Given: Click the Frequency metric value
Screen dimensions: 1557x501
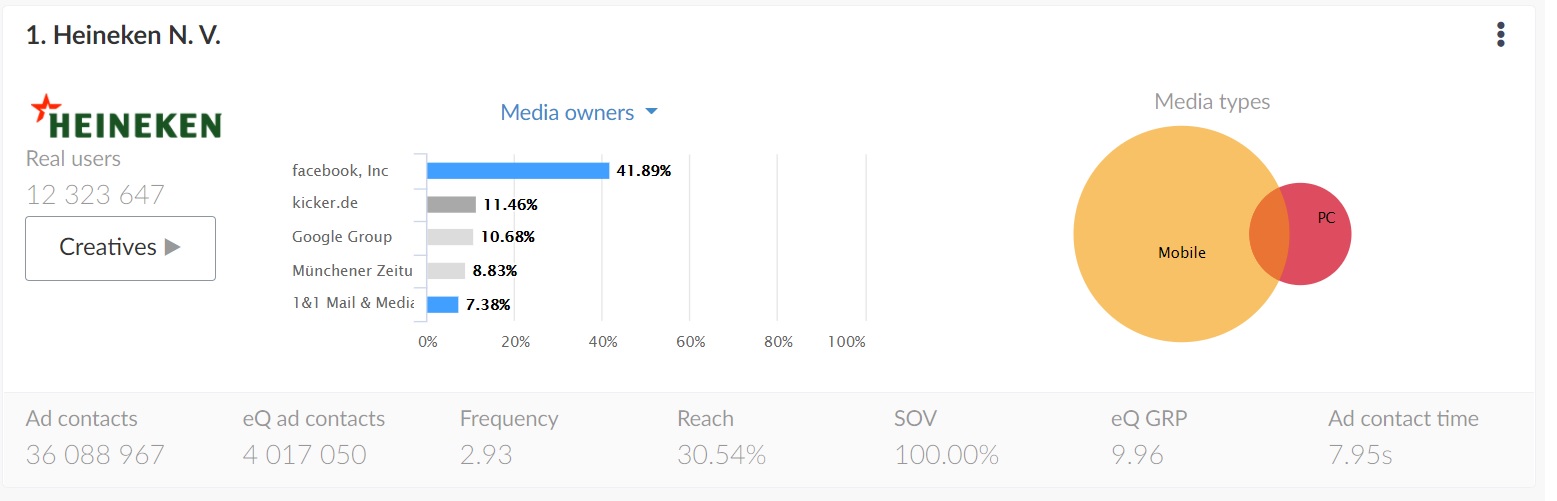Looking at the screenshot, I should pos(486,455).
